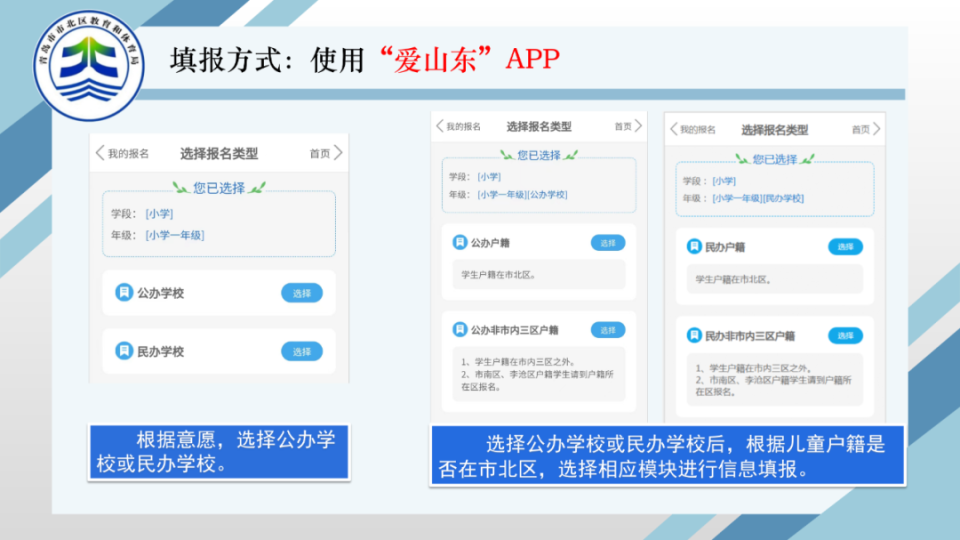Image resolution: width=960 pixels, height=540 pixels.
Task: Open 首页 in the right phone screen
Action: 861,130
